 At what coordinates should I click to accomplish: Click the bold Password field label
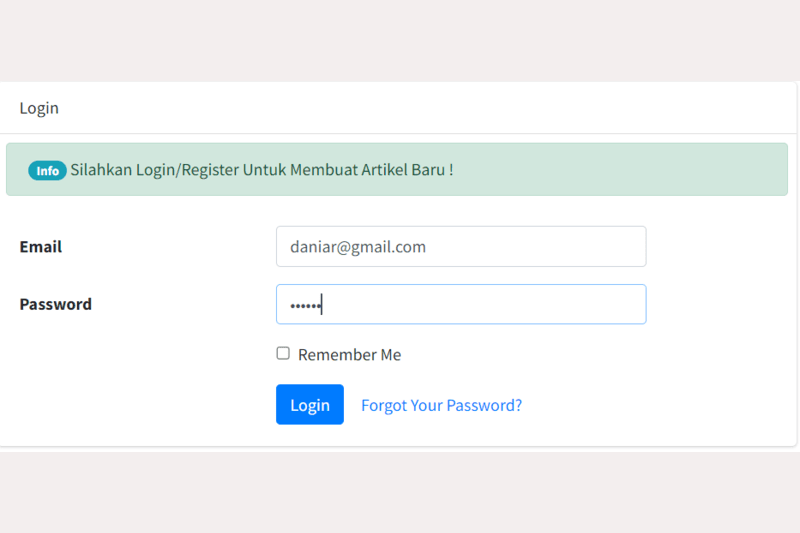point(56,304)
